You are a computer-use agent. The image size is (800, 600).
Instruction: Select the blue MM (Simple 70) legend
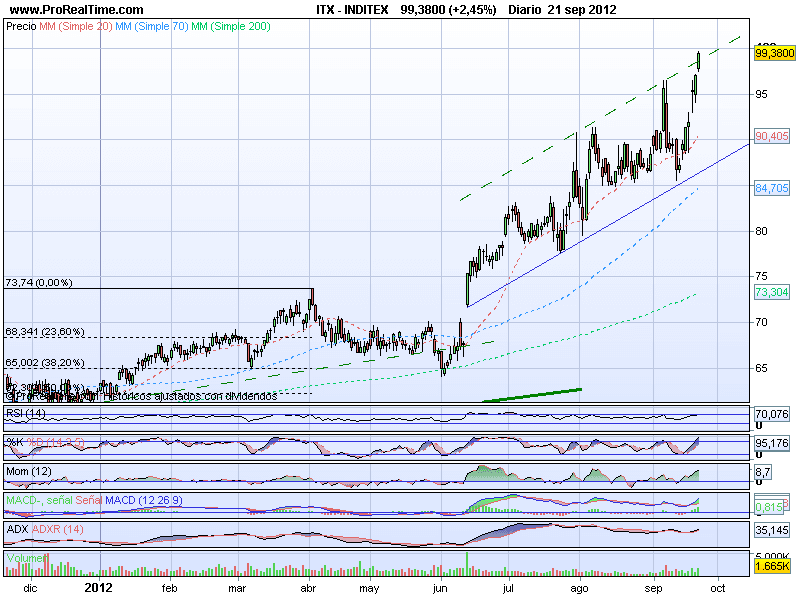[x=152, y=27]
